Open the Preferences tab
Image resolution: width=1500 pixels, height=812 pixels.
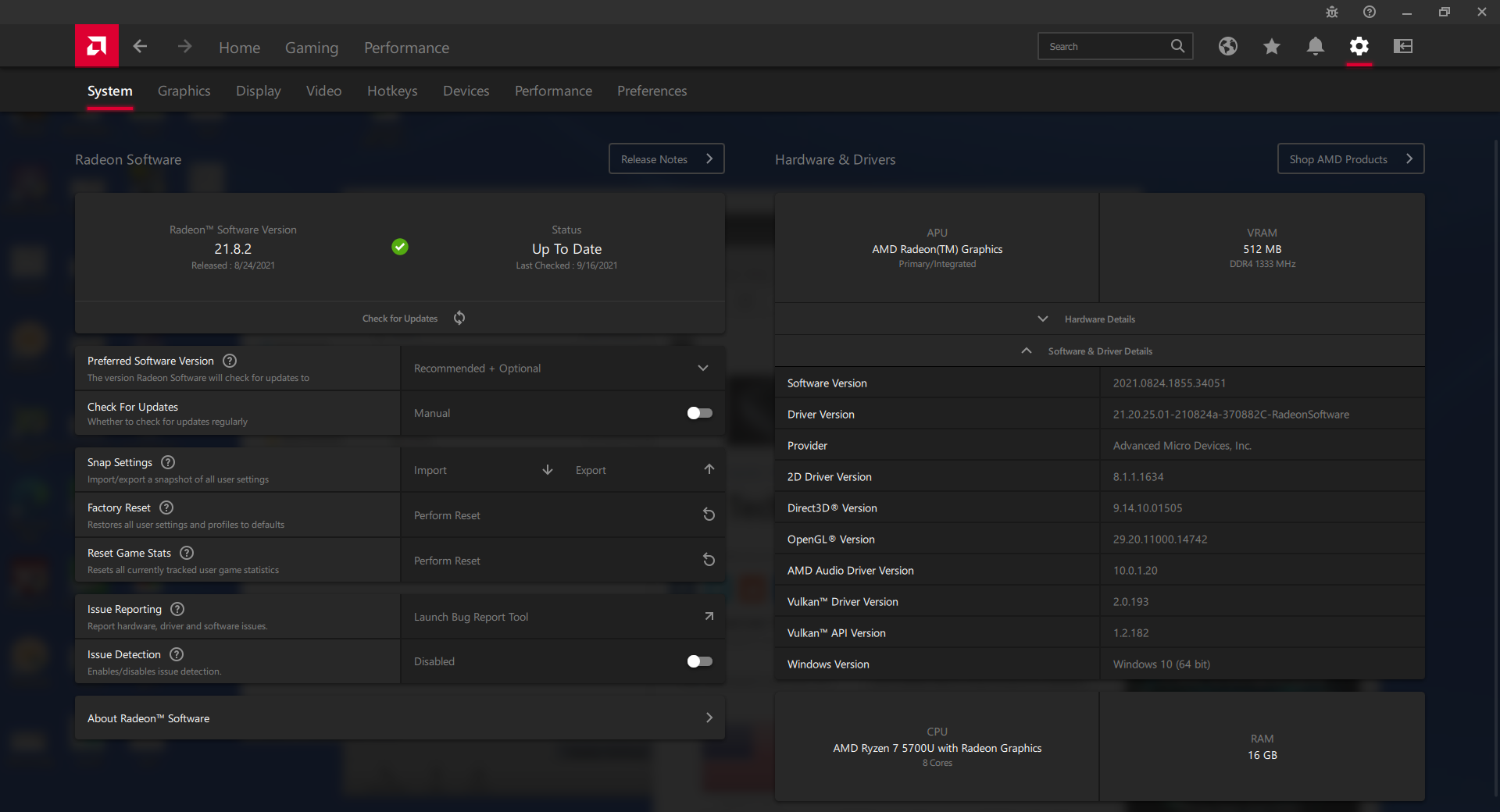pyautogui.click(x=652, y=91)
